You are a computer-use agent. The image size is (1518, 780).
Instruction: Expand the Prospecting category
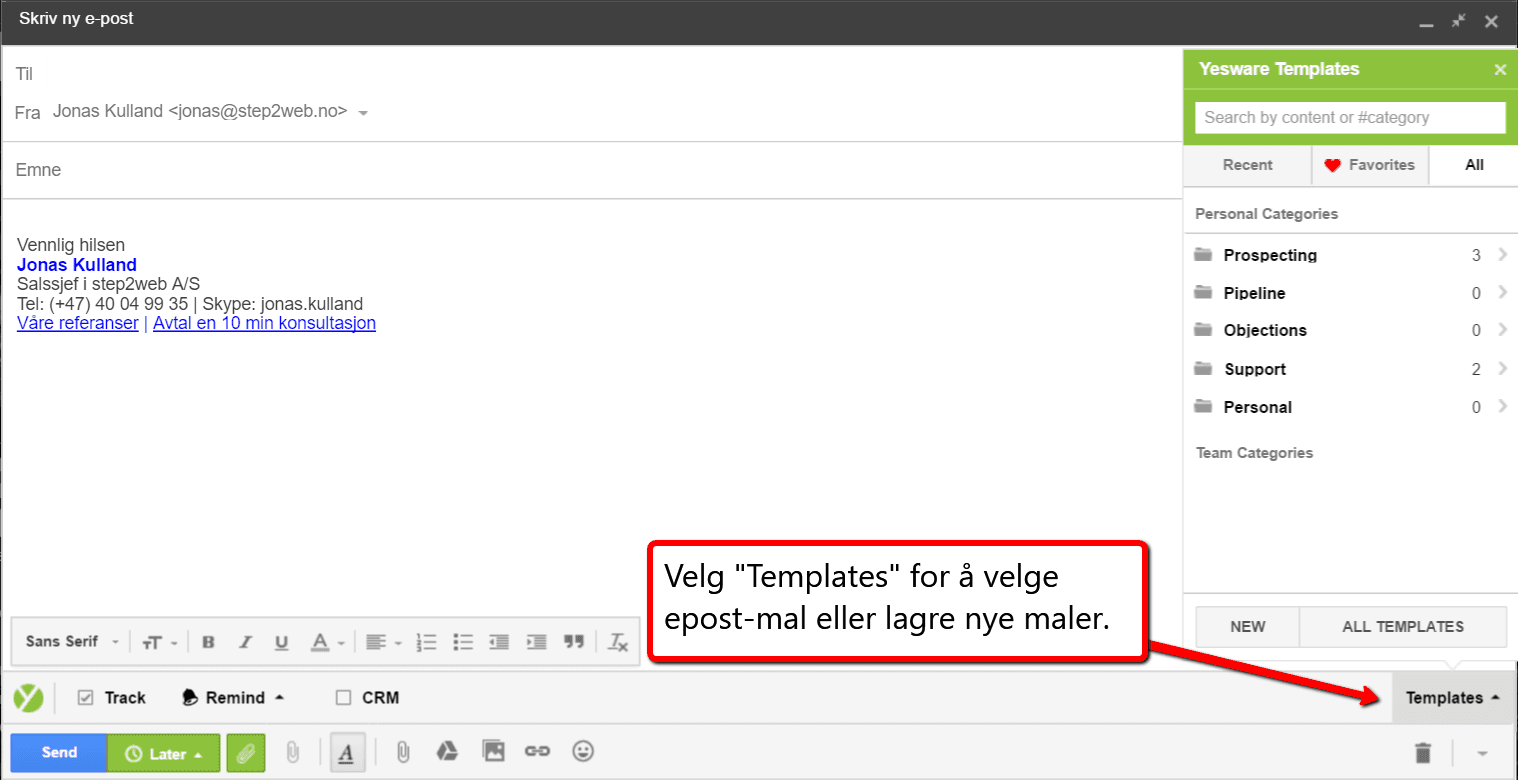[1350, 255]
